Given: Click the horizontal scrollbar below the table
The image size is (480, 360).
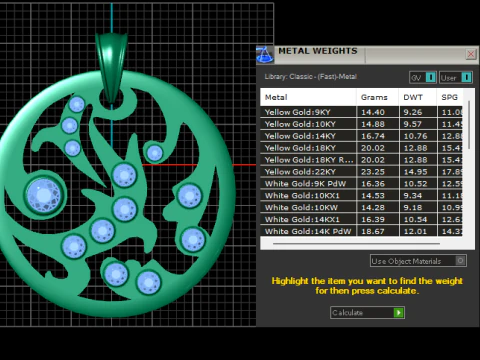Looking at the screenshot, I should (356, 244).
